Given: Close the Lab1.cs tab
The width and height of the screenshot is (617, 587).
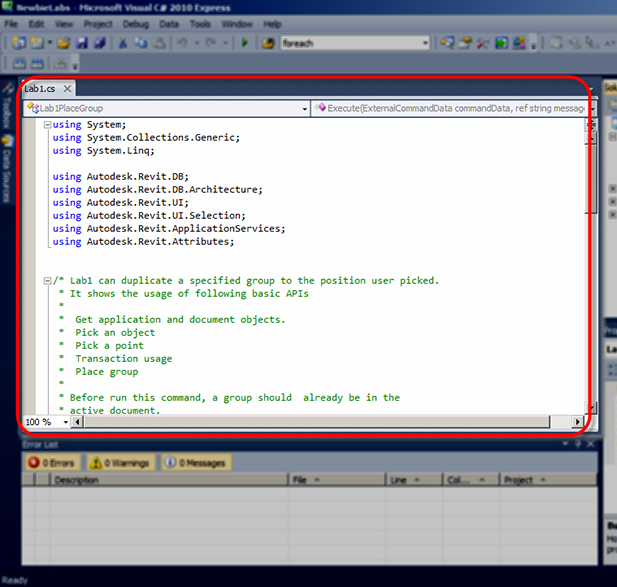Looking at the screenshot, I should click(68, 89).
